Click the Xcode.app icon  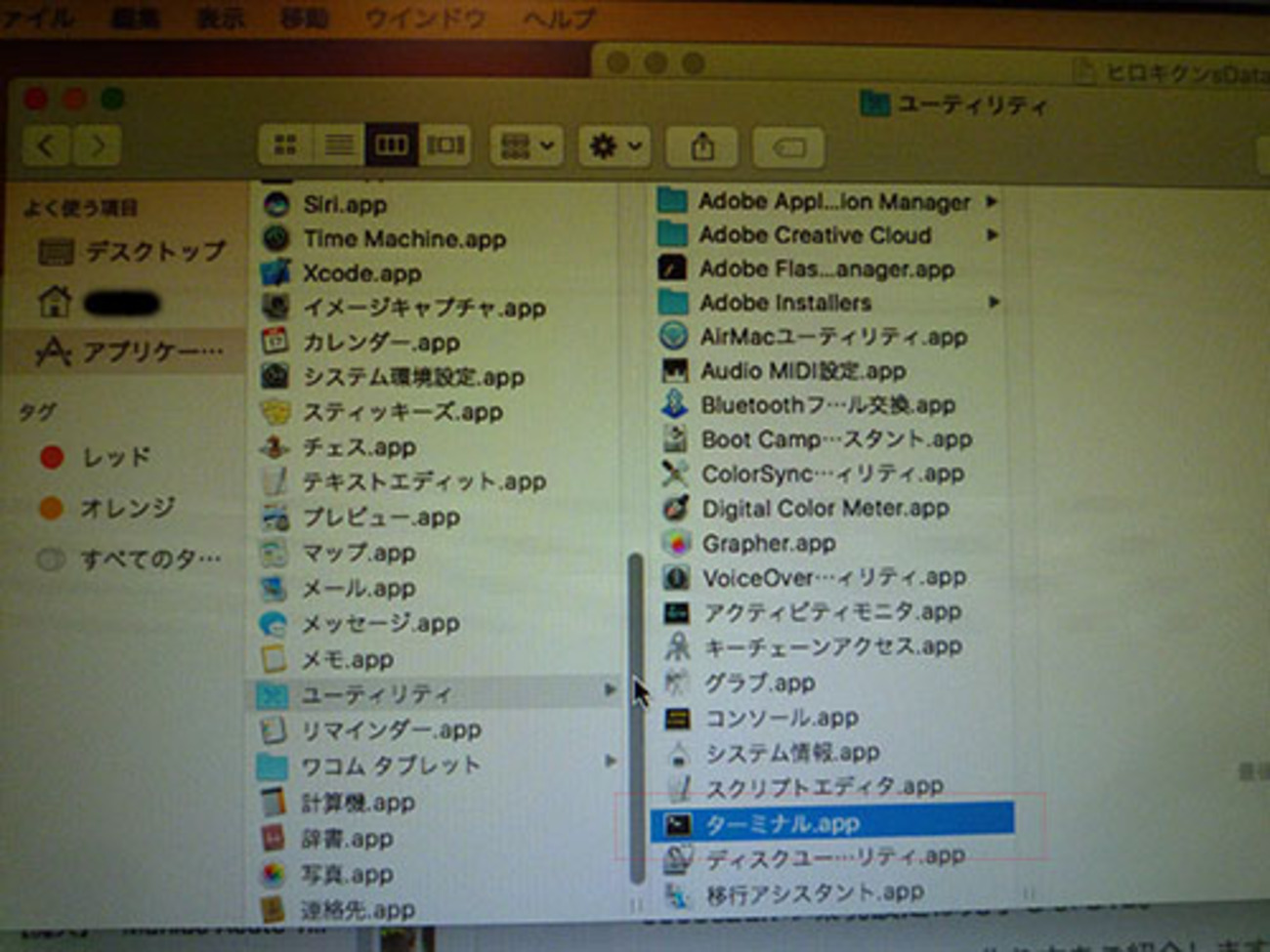(x=276, y=272)
